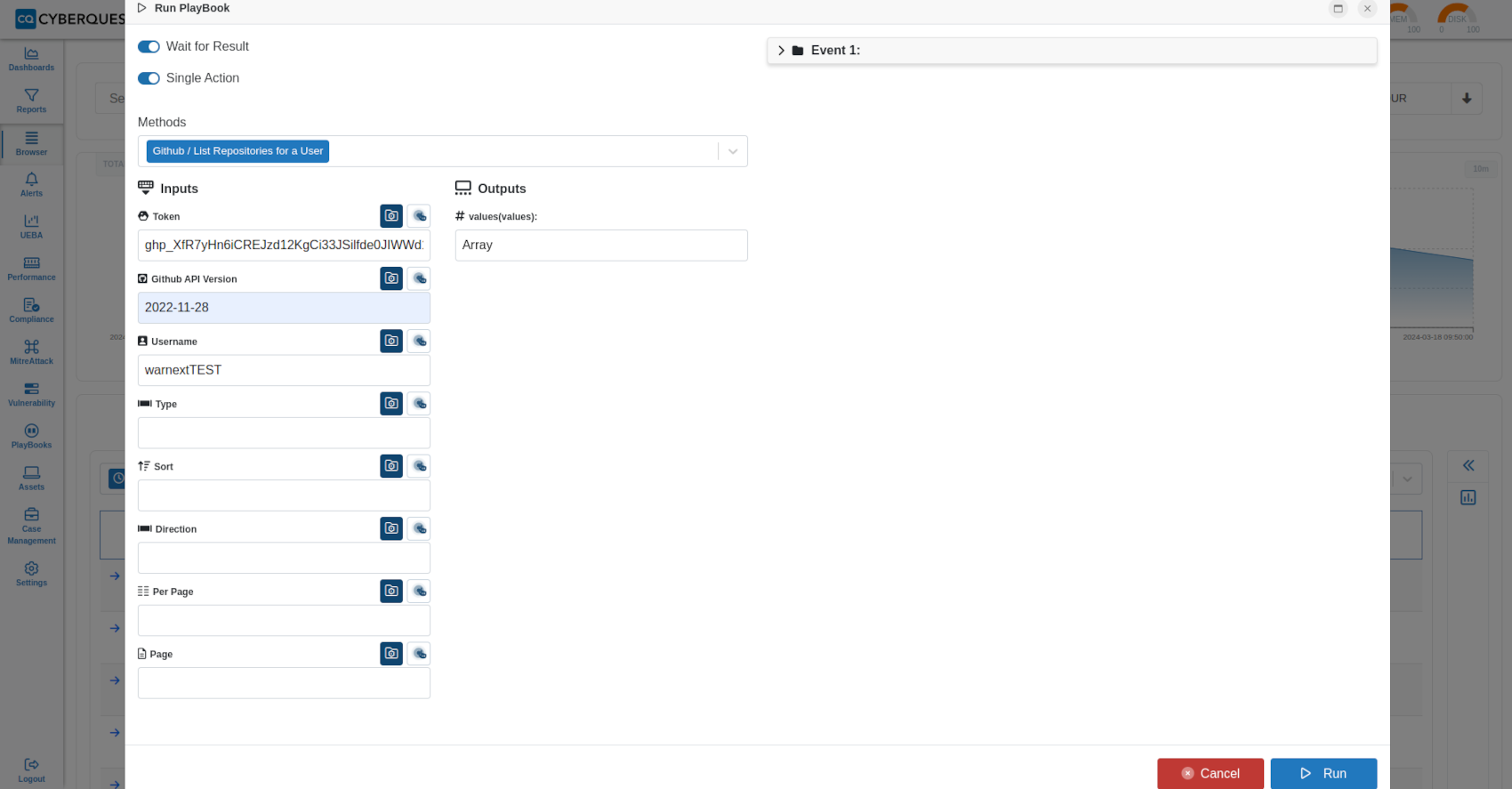
Task: Click the cloud icon beside Username
Action: tap(419, 341)
